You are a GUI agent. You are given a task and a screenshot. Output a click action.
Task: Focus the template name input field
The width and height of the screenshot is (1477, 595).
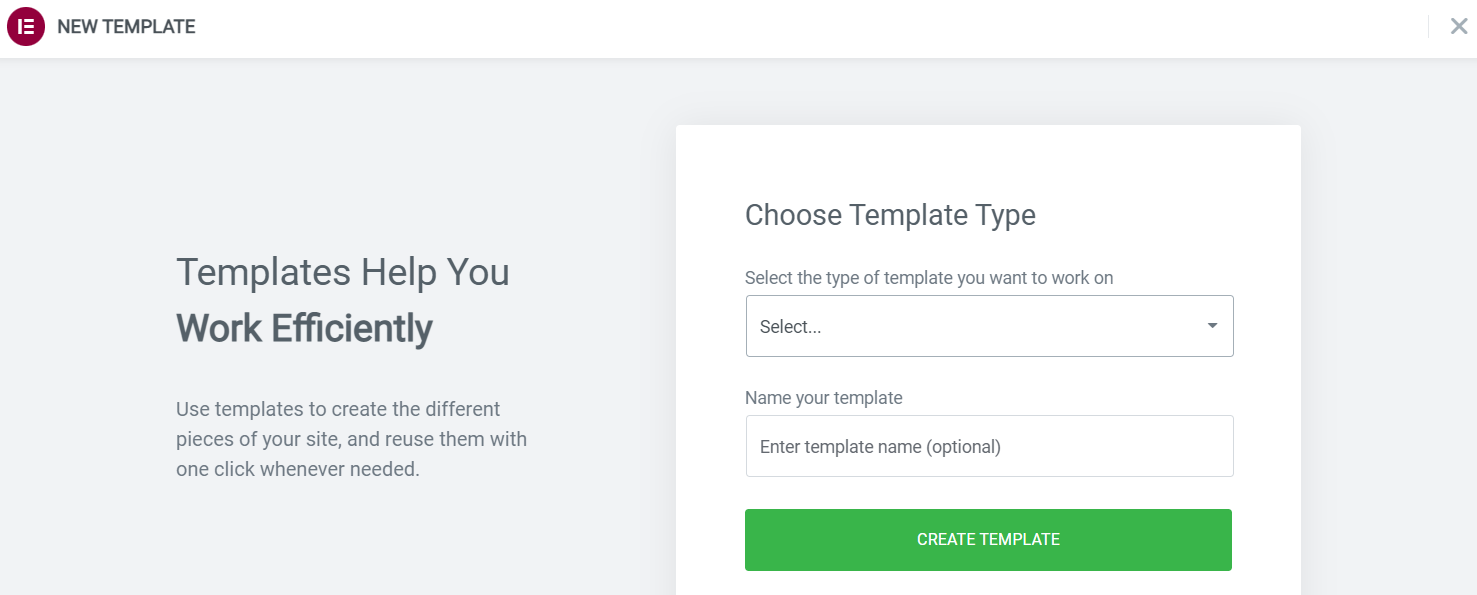click(989, 446)
